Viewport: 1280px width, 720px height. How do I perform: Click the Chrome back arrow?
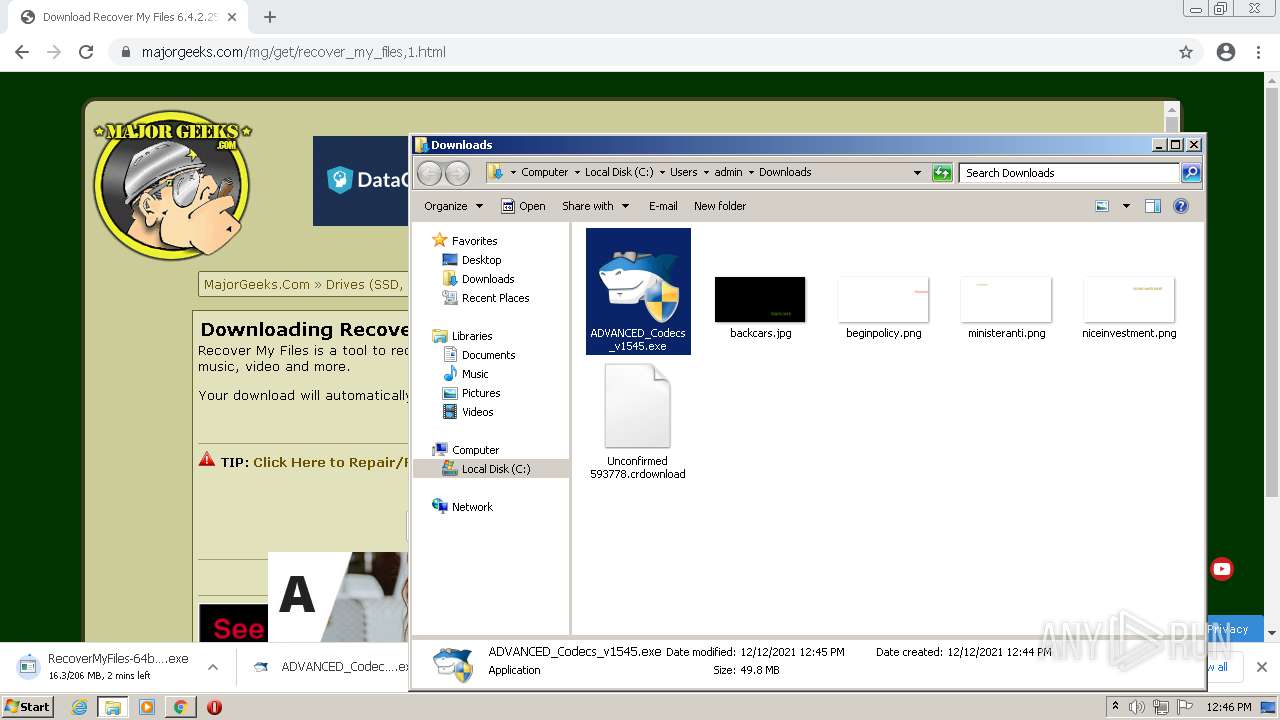click(22, 52)
